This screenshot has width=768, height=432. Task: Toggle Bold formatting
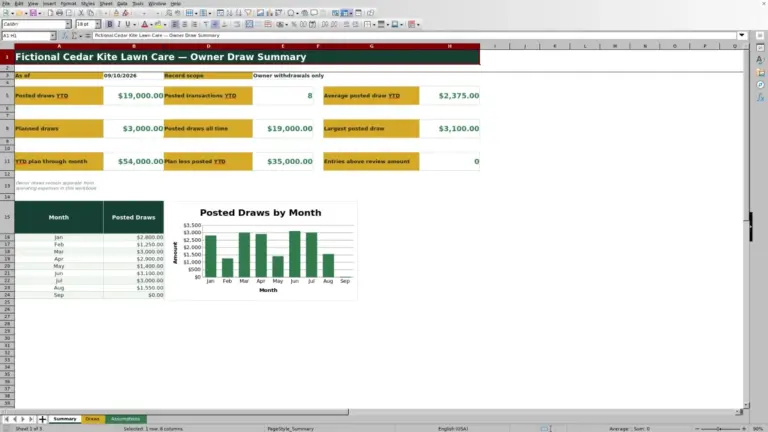(x=110, y=24)
